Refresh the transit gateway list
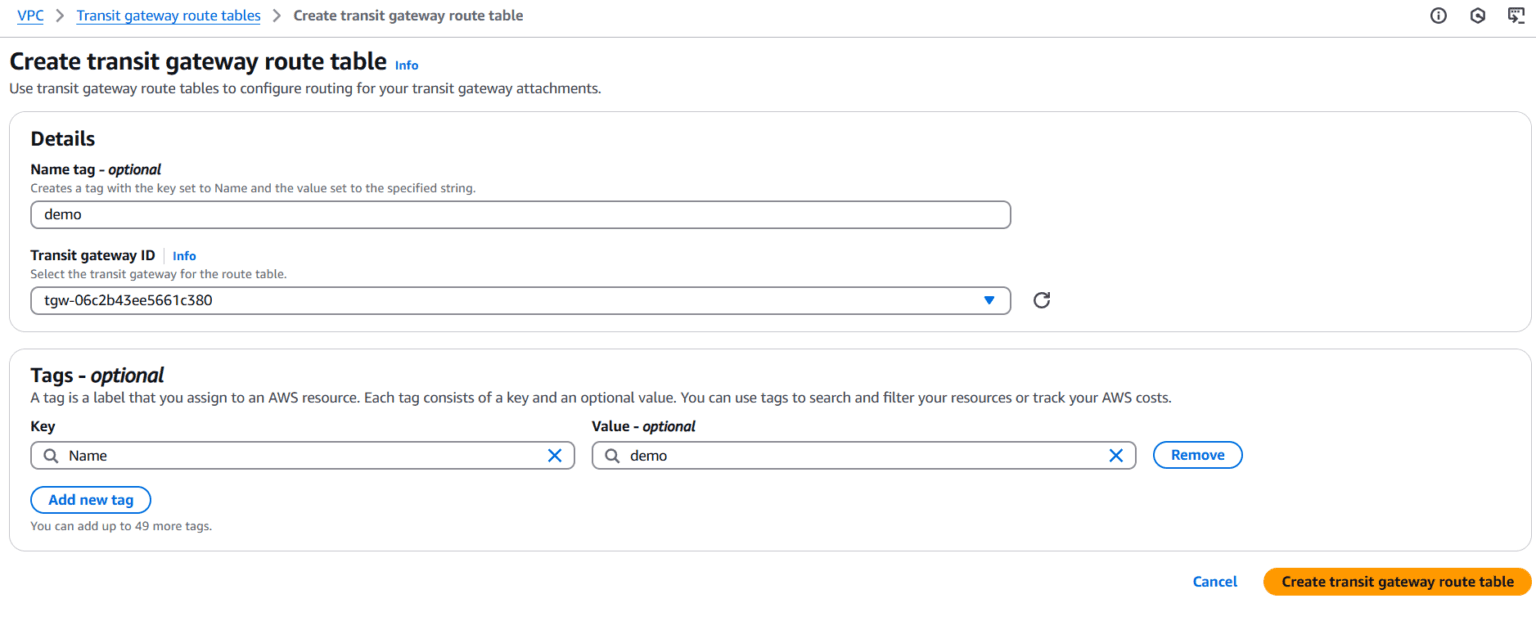This screenshot has width=1536, height=621. (x=1041, y=299)
